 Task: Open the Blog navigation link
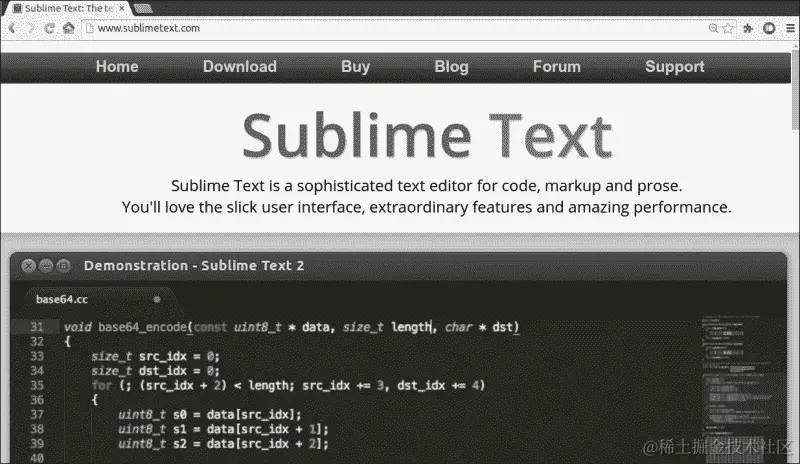click(x=451, y=67)
